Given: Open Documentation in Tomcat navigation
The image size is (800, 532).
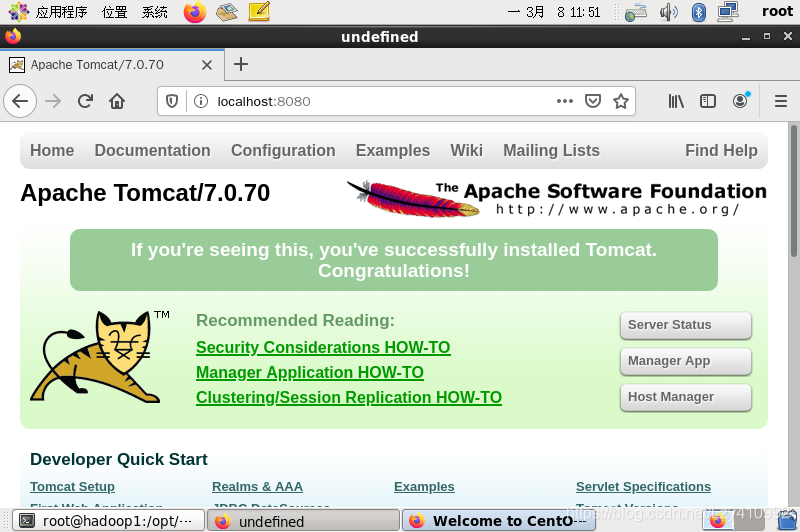Looking at the screenshot, I should [153, 150].
